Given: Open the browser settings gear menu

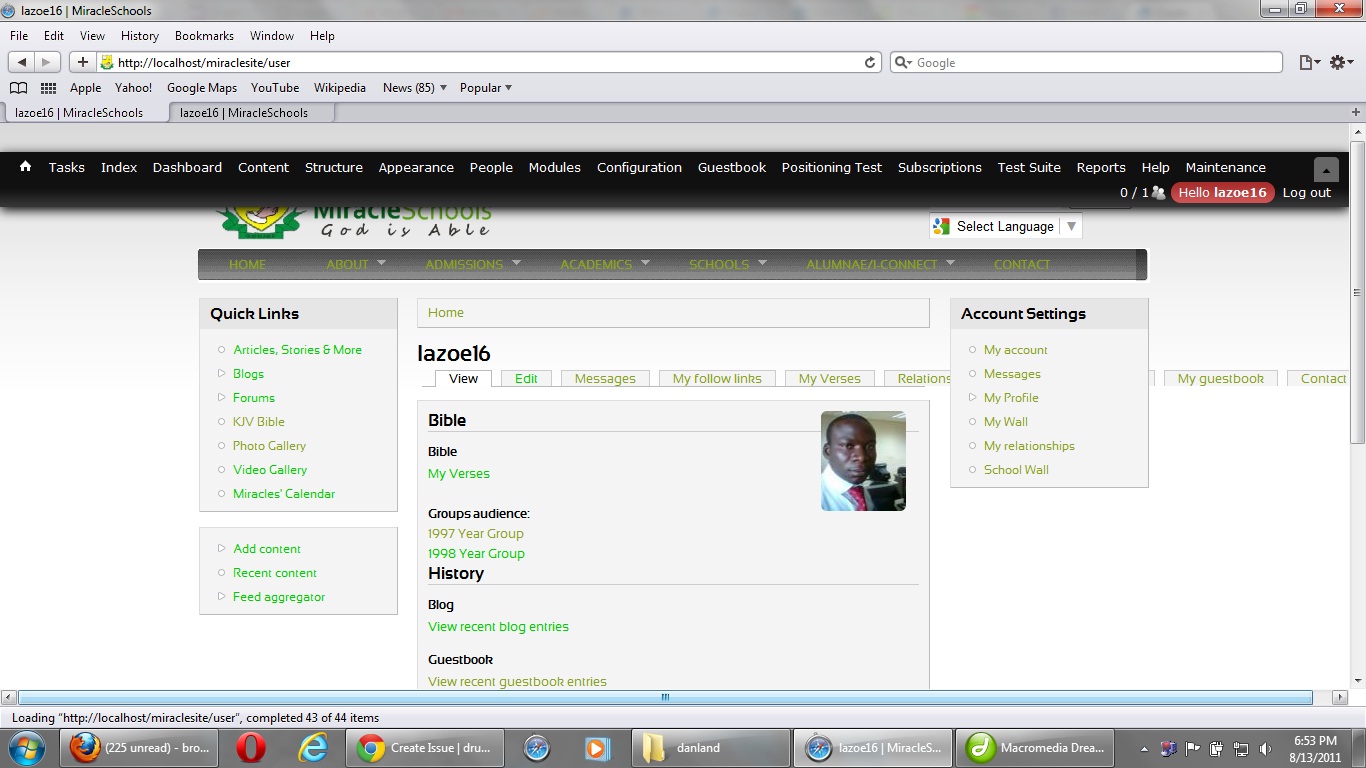Looking at the screenshot, I should tap(1340, 62).
